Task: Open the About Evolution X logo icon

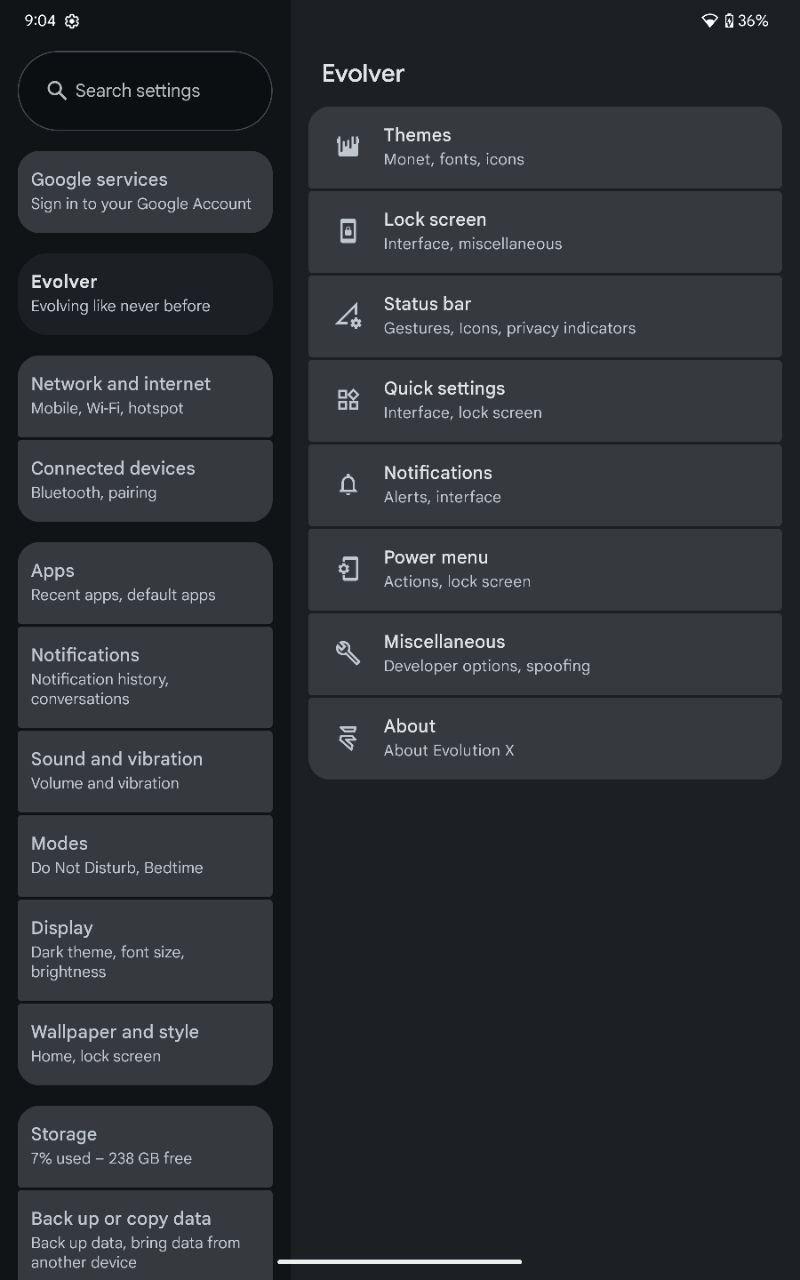Action: pos(348,738)
